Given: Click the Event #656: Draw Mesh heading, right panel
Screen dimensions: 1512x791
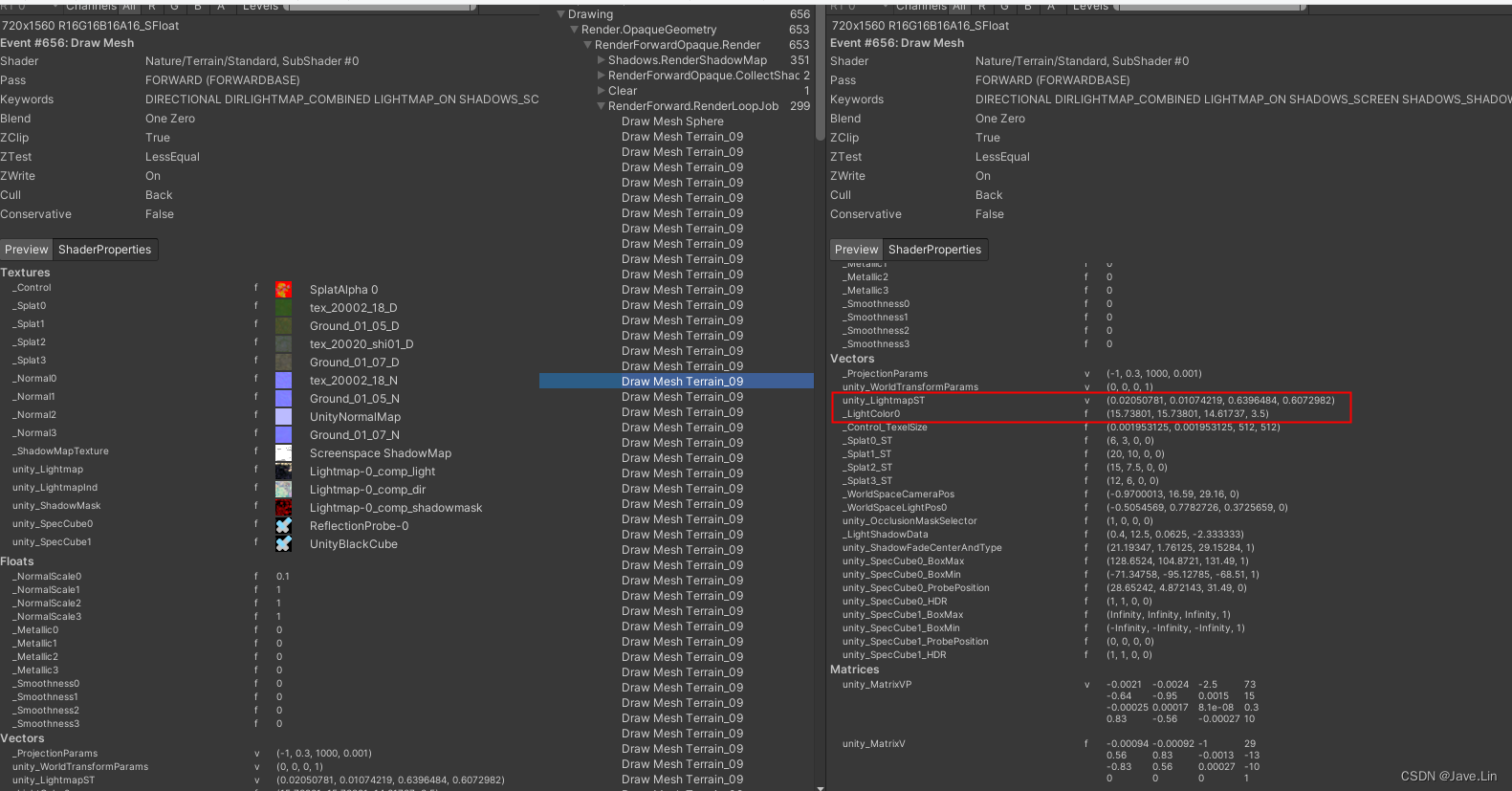Looking at the screenshot, I should [x=897, y=43].
